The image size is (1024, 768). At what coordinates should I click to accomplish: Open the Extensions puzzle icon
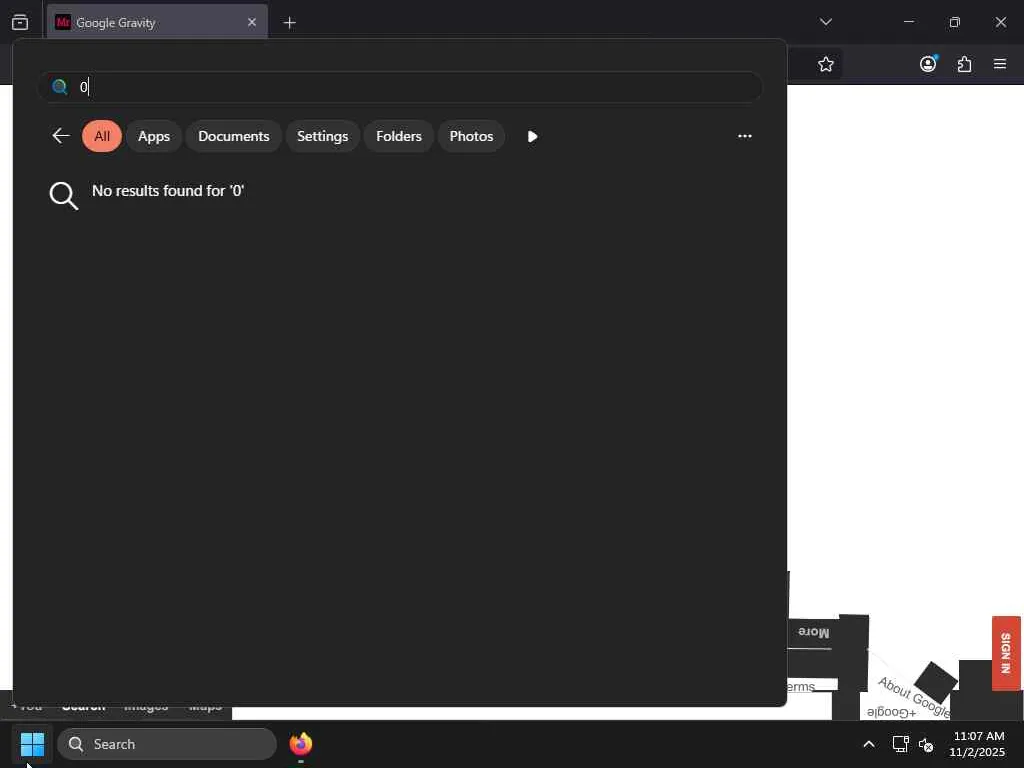click(964, 64)
